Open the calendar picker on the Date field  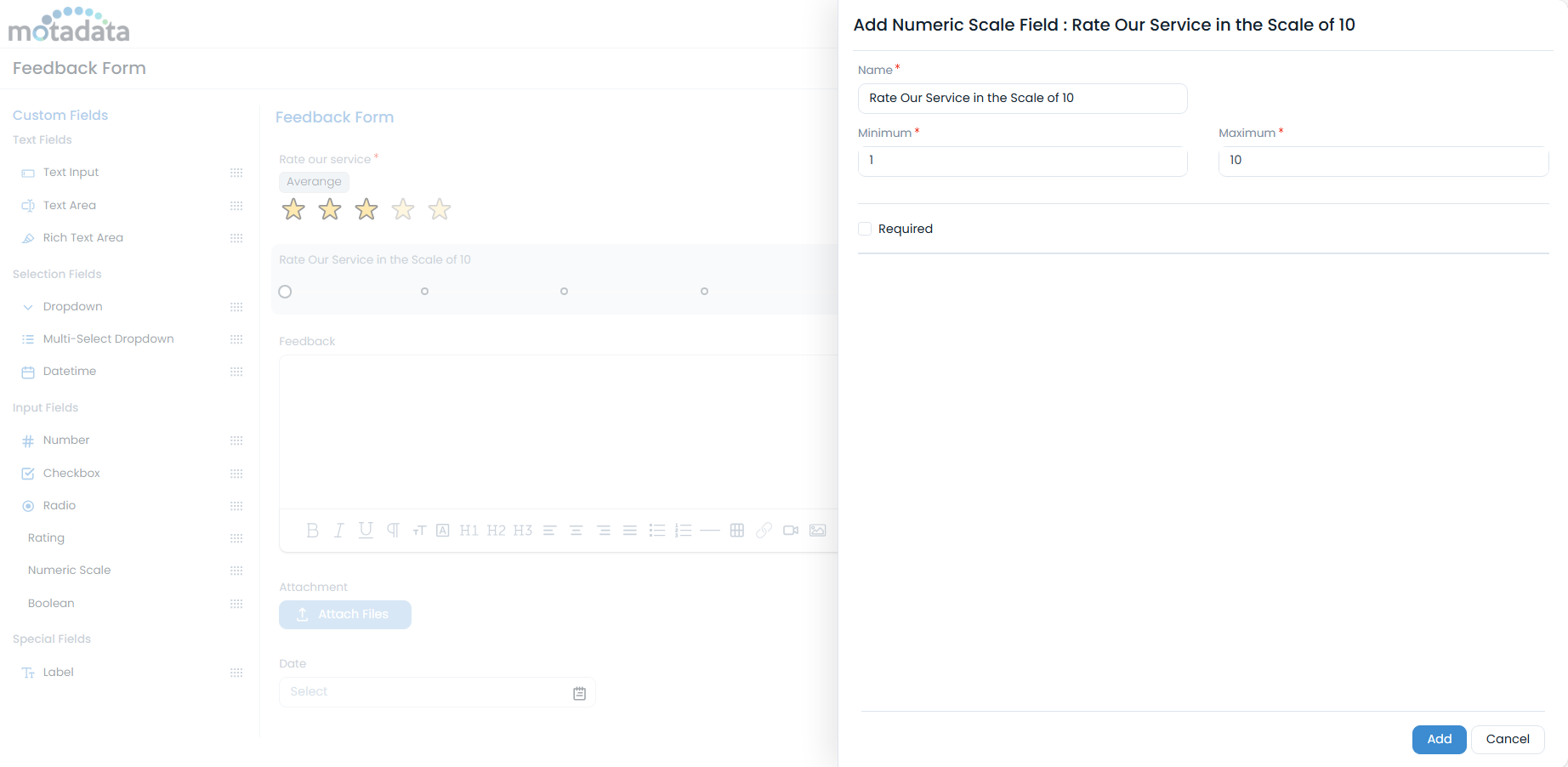(x=579, y=692)
